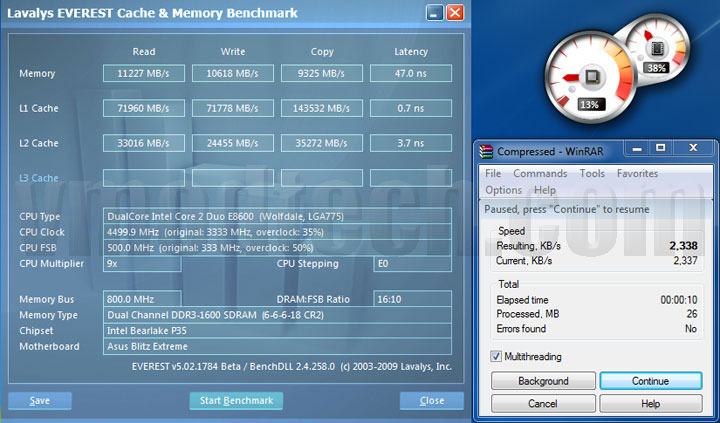This screenshot has height=423, width=720.
Task: Click the Memory Latency value 47.0 ns
Action: [411, 73]
